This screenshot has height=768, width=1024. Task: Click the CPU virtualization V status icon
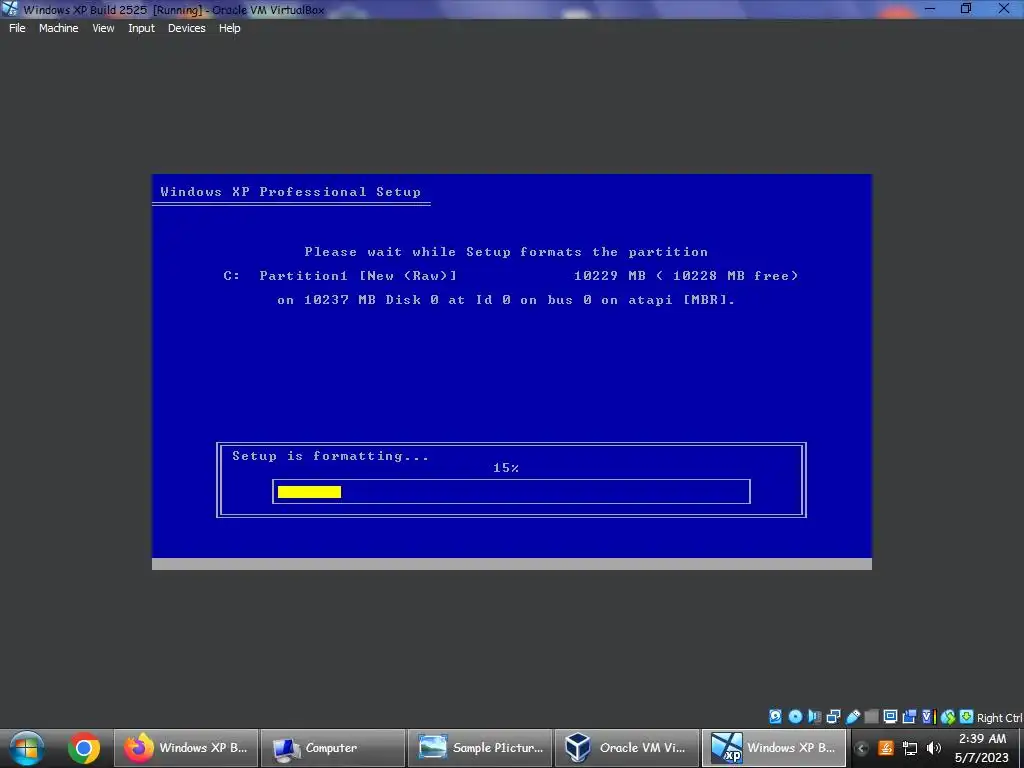click(929, 716)
